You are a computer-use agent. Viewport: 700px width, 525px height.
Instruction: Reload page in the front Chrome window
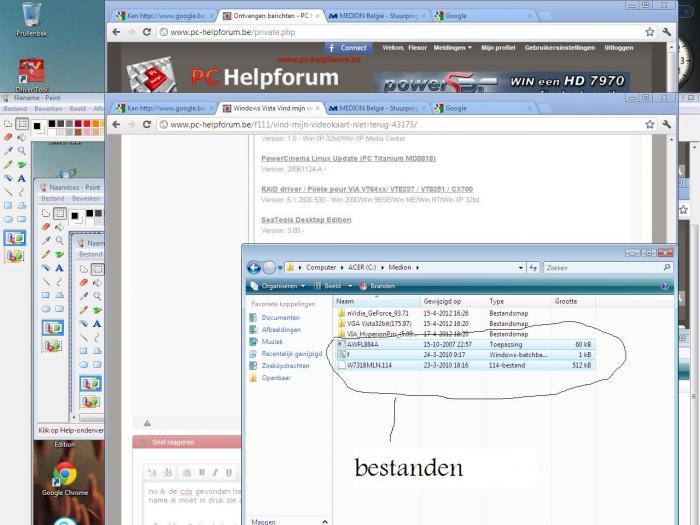coord(146,125)
